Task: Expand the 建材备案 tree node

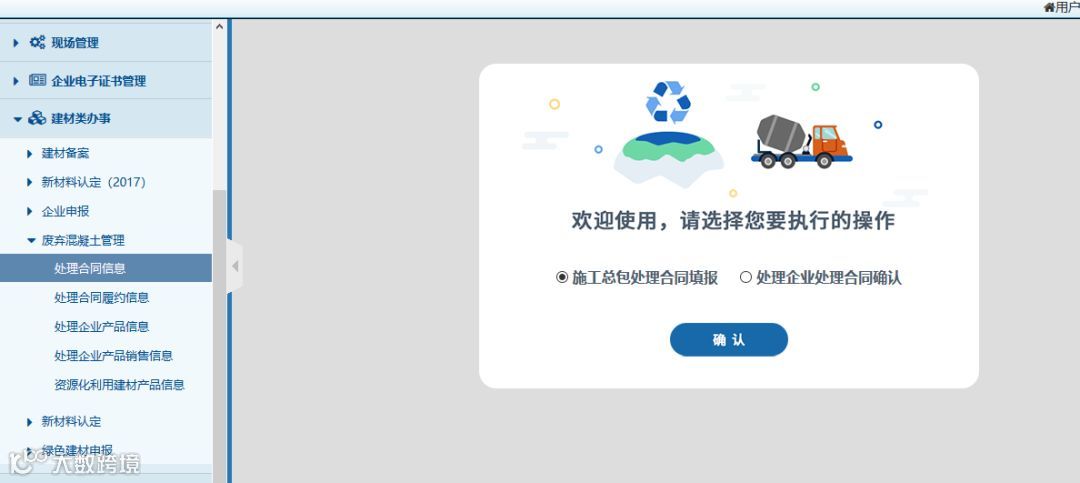Action: [30, 154]
